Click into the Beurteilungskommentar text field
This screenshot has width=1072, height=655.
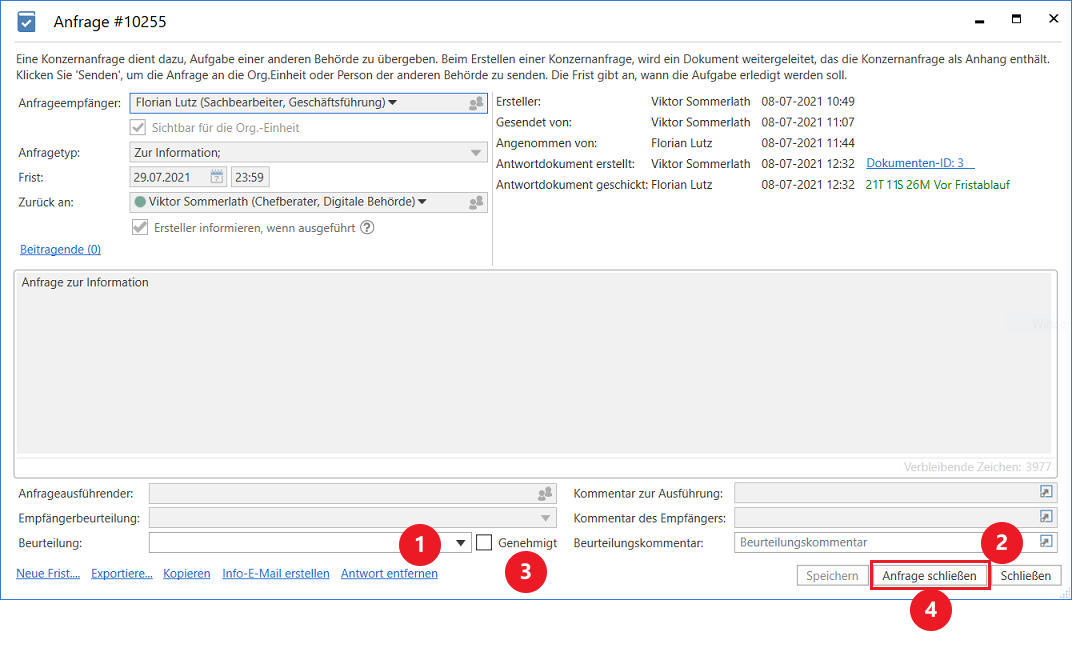click(880, 542)
